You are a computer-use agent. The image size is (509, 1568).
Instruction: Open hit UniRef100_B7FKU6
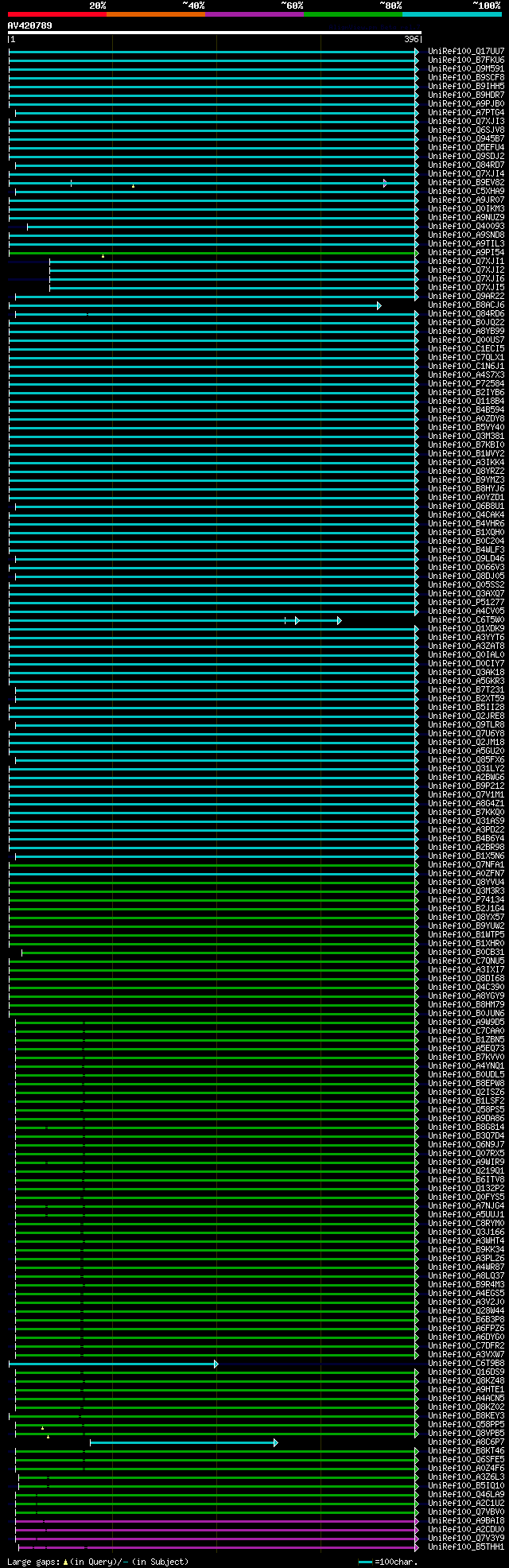(x=466, y=60)
